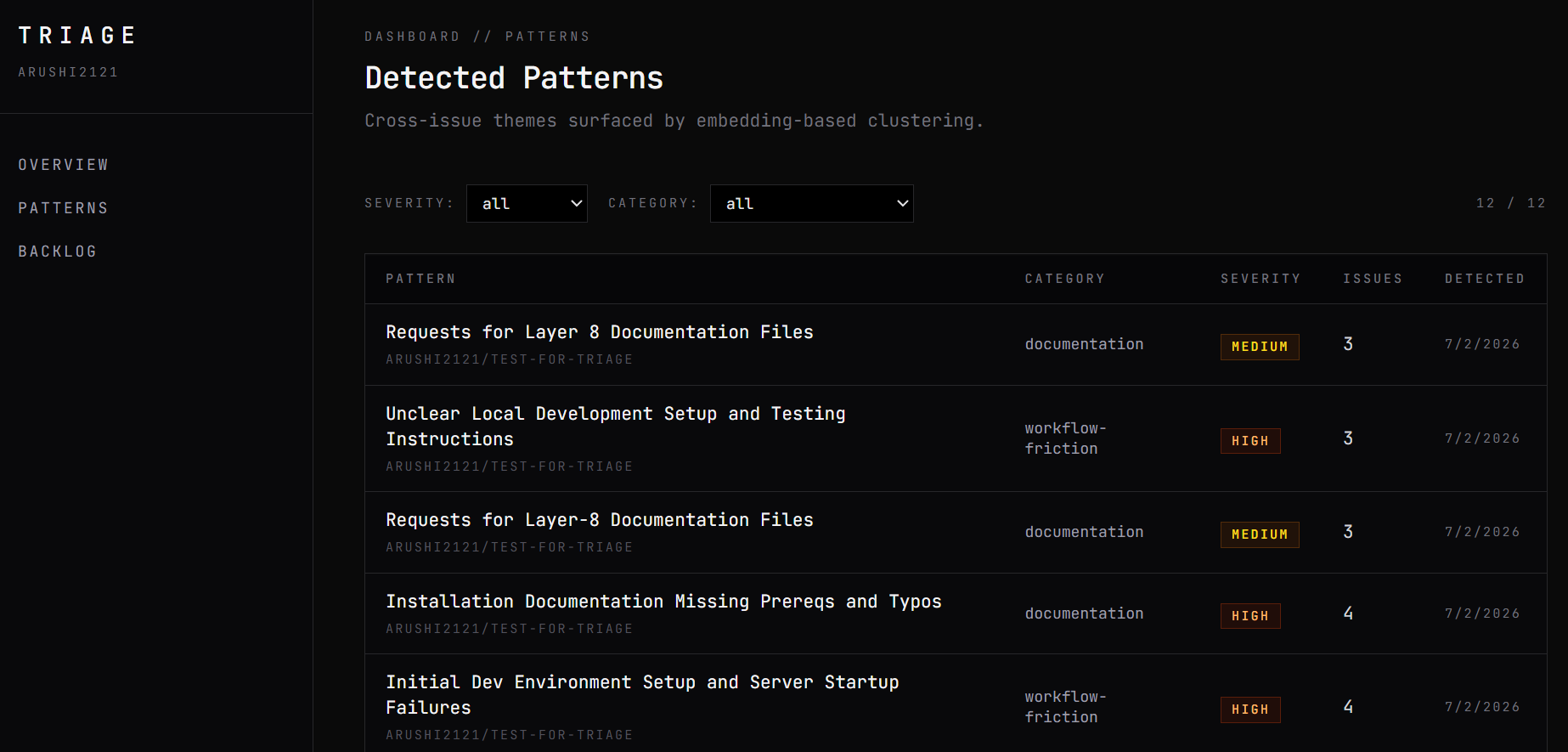Click the Issues column header
The height and width of the screenshot is (752, 1568).
(1373, 279)
